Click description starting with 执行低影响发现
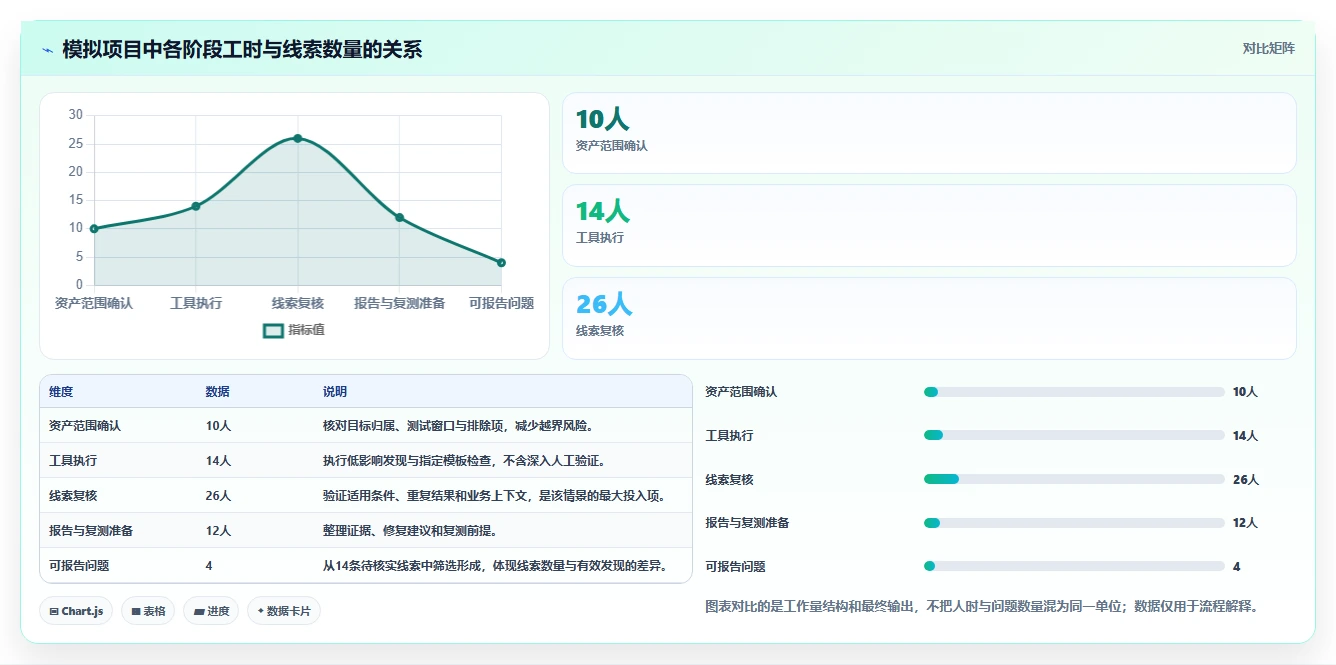Screen dimensions: 1336x665 tap(464, 461)
